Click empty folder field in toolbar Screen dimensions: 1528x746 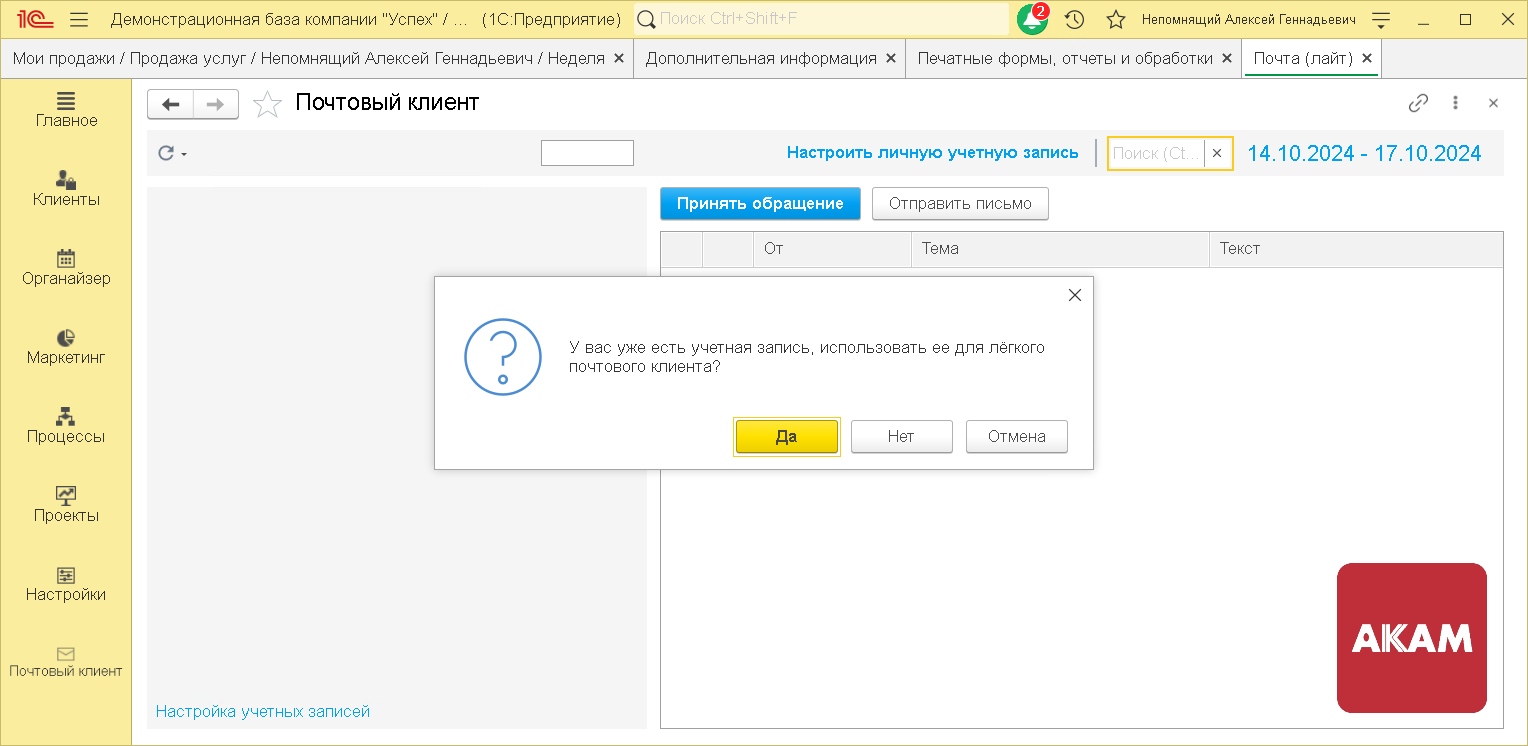pos(587,153)
